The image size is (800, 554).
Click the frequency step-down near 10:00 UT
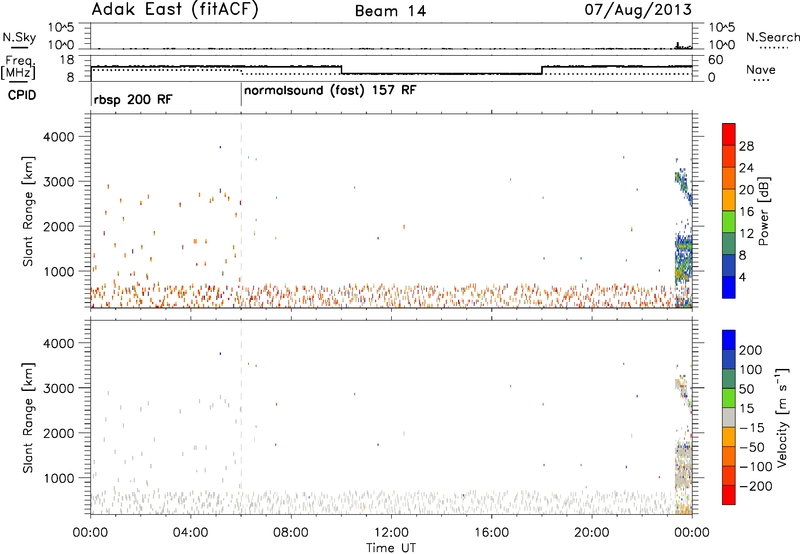pos(341,70)
